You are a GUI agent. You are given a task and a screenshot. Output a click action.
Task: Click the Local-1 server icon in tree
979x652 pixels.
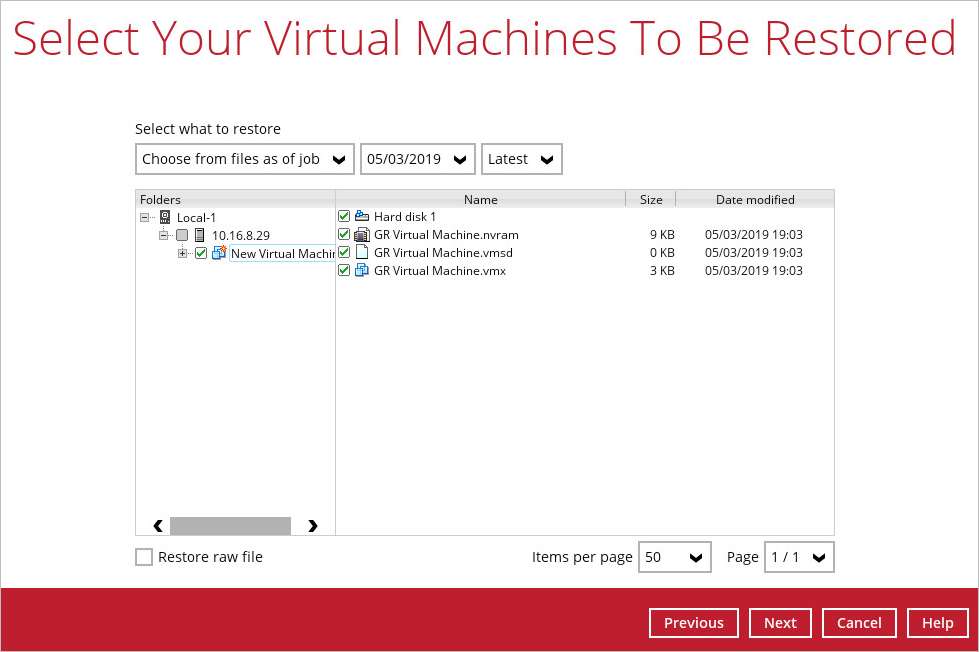coord(165,217)
